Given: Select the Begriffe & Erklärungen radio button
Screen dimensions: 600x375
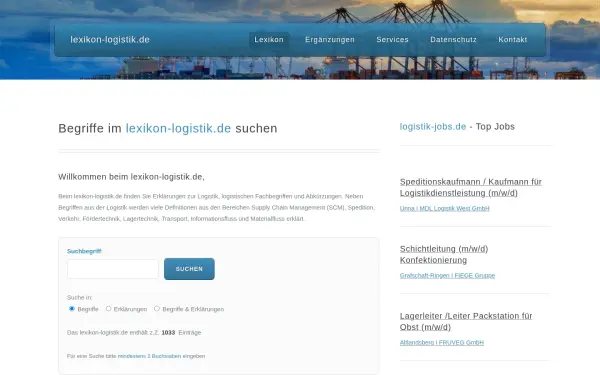Looking at the screenshot, I should point(157,308).
